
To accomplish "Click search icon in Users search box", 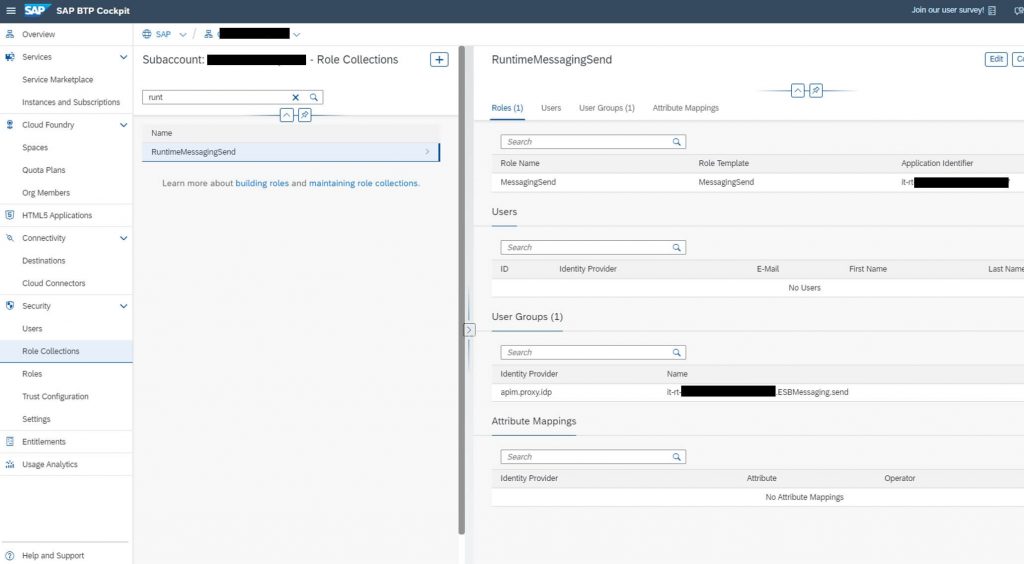I will (x=677, y=247).
